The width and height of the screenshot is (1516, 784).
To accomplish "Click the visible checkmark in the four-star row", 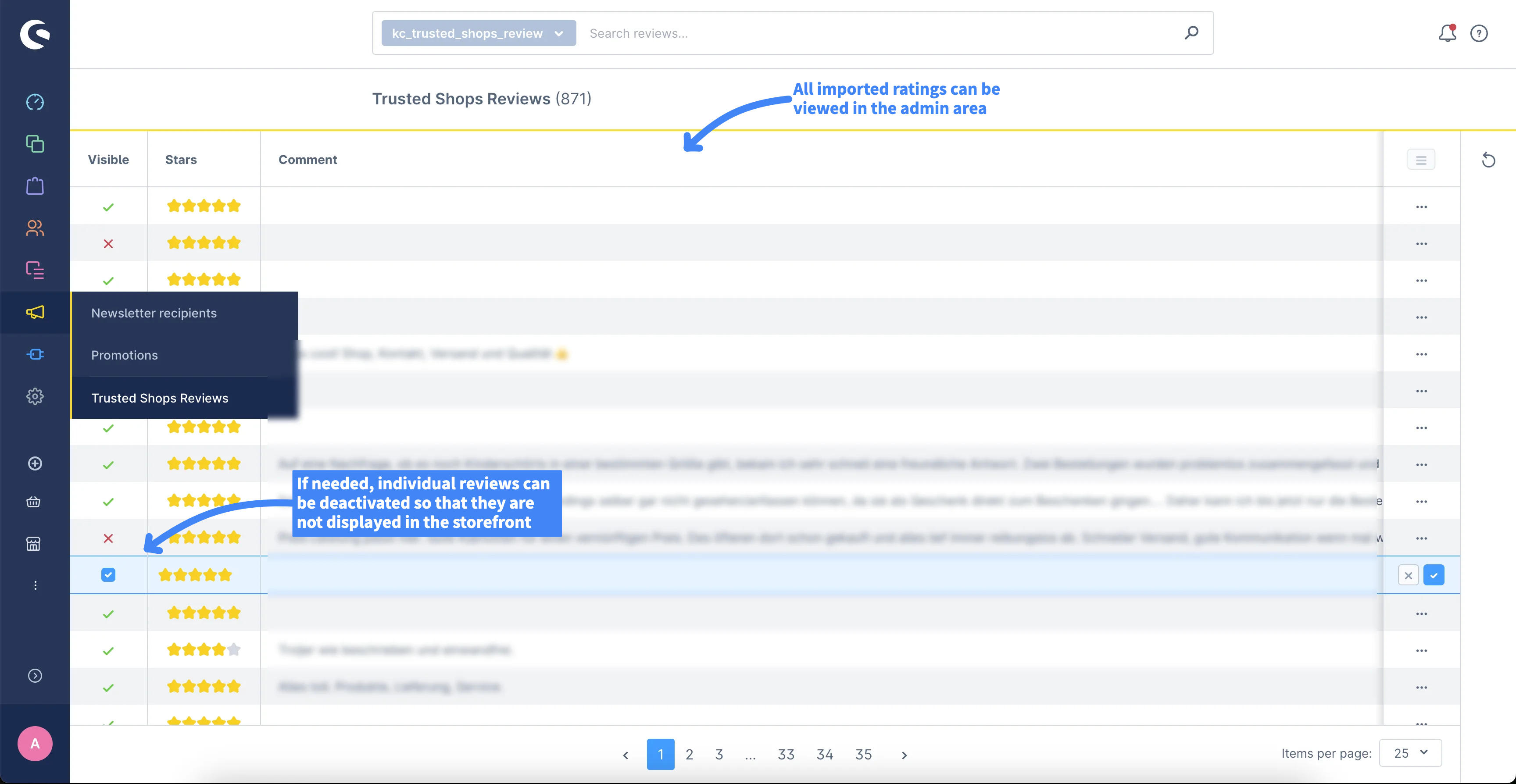I will pyautogui.click(x=108, y=651).
